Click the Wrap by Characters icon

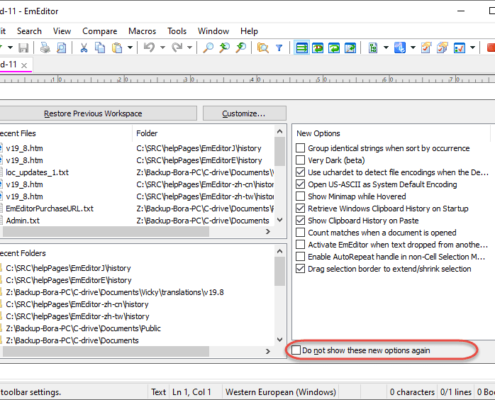[318, 48]
